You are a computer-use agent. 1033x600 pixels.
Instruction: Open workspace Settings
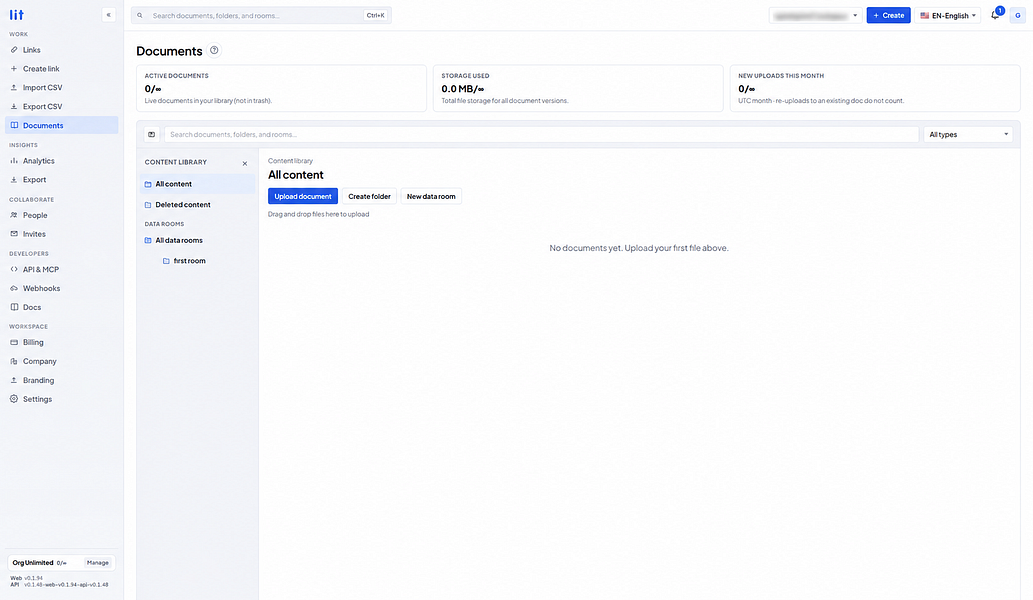click(x=62, y=399)
